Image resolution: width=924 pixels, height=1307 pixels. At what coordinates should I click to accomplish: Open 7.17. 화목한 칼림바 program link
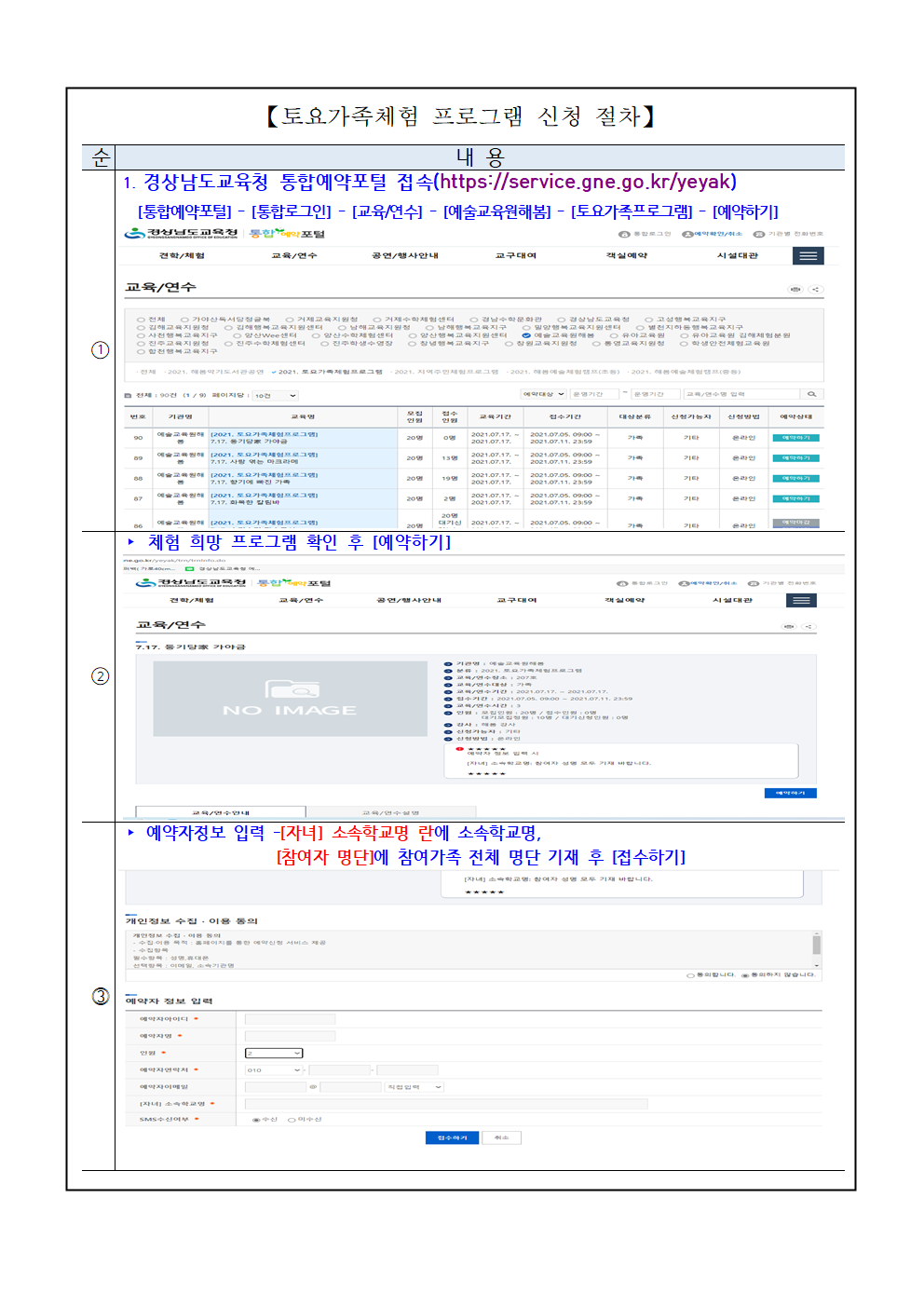tap(246, 503)
